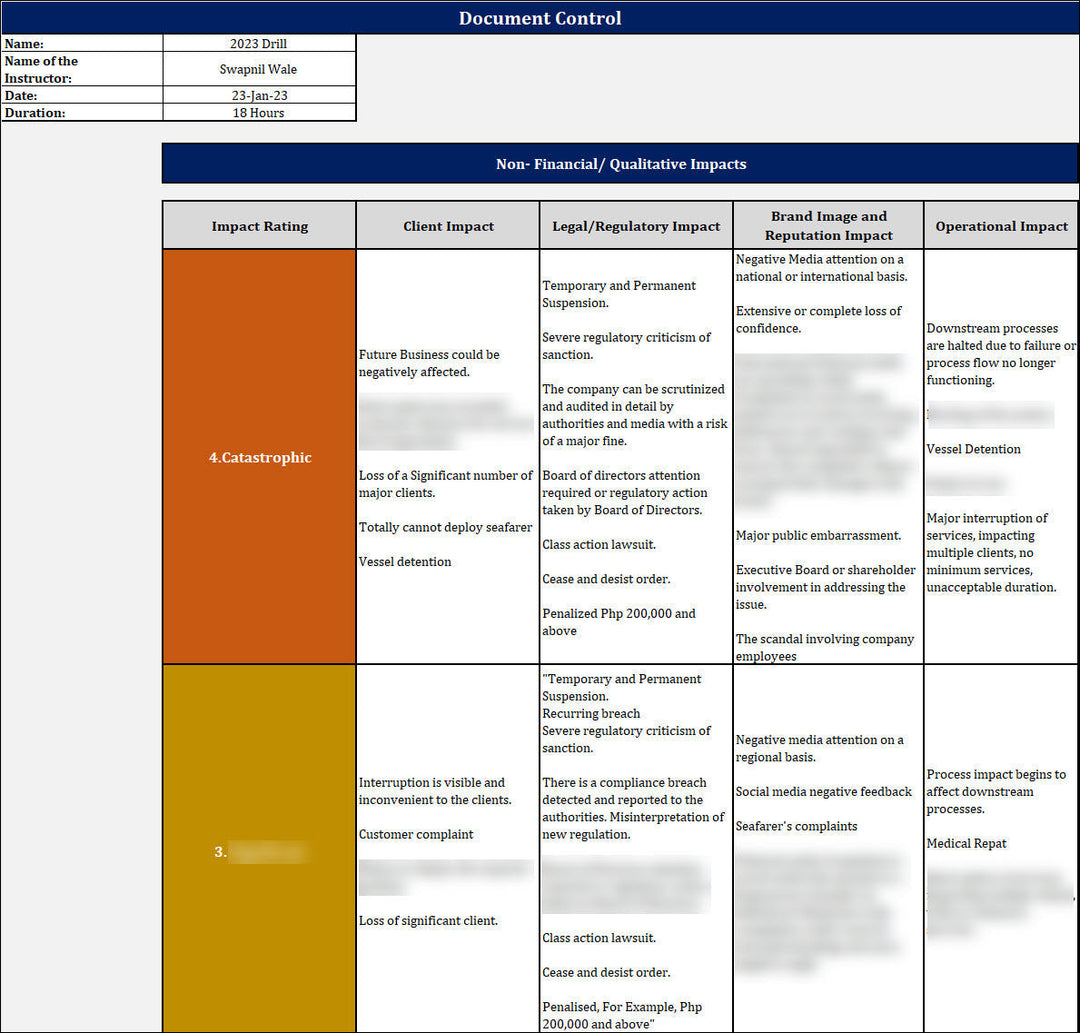Click the cell mentioning 'Medical Repat'
The image size is (1080, 1033).
point(1001,845)
